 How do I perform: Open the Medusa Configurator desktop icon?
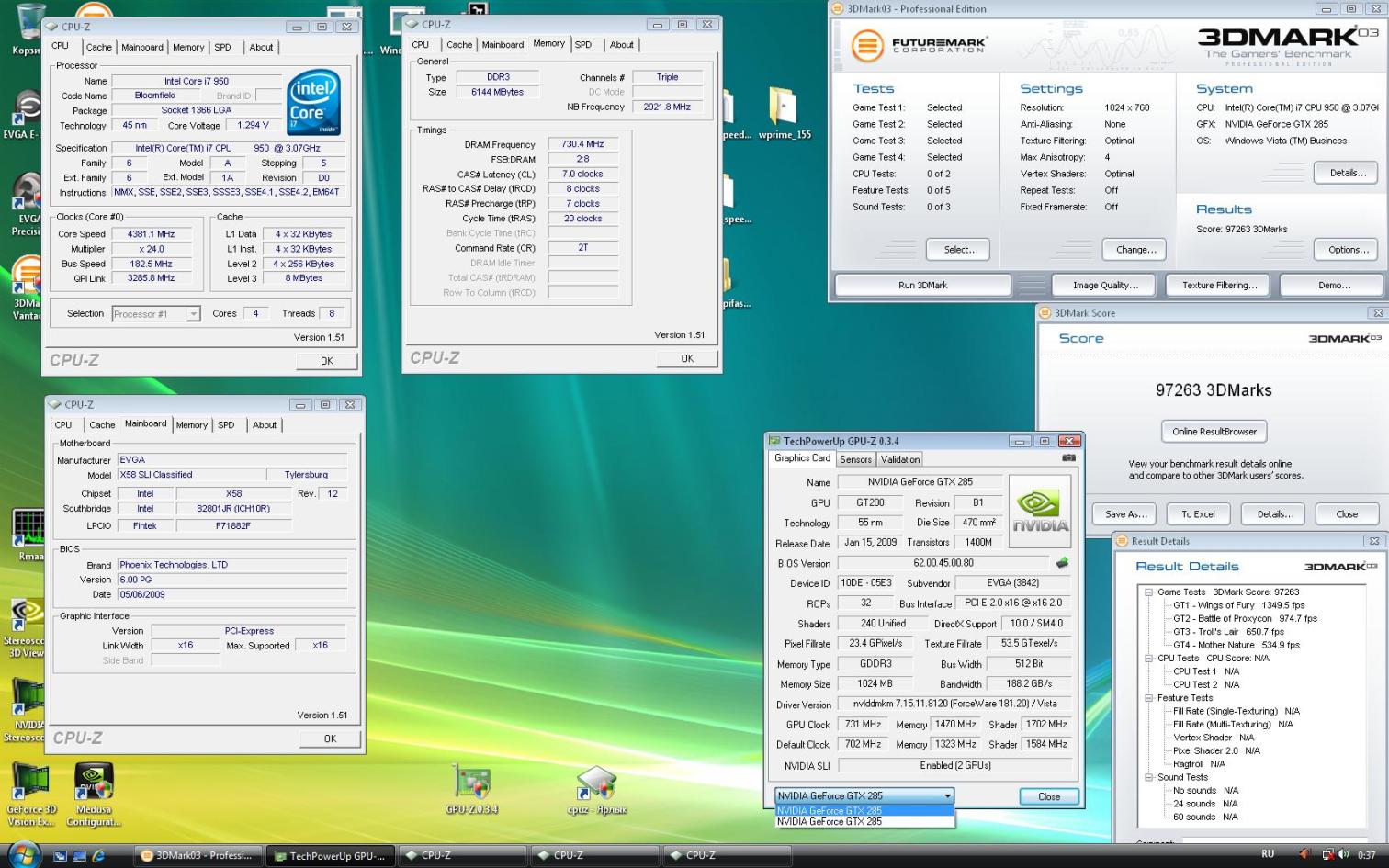94,795
